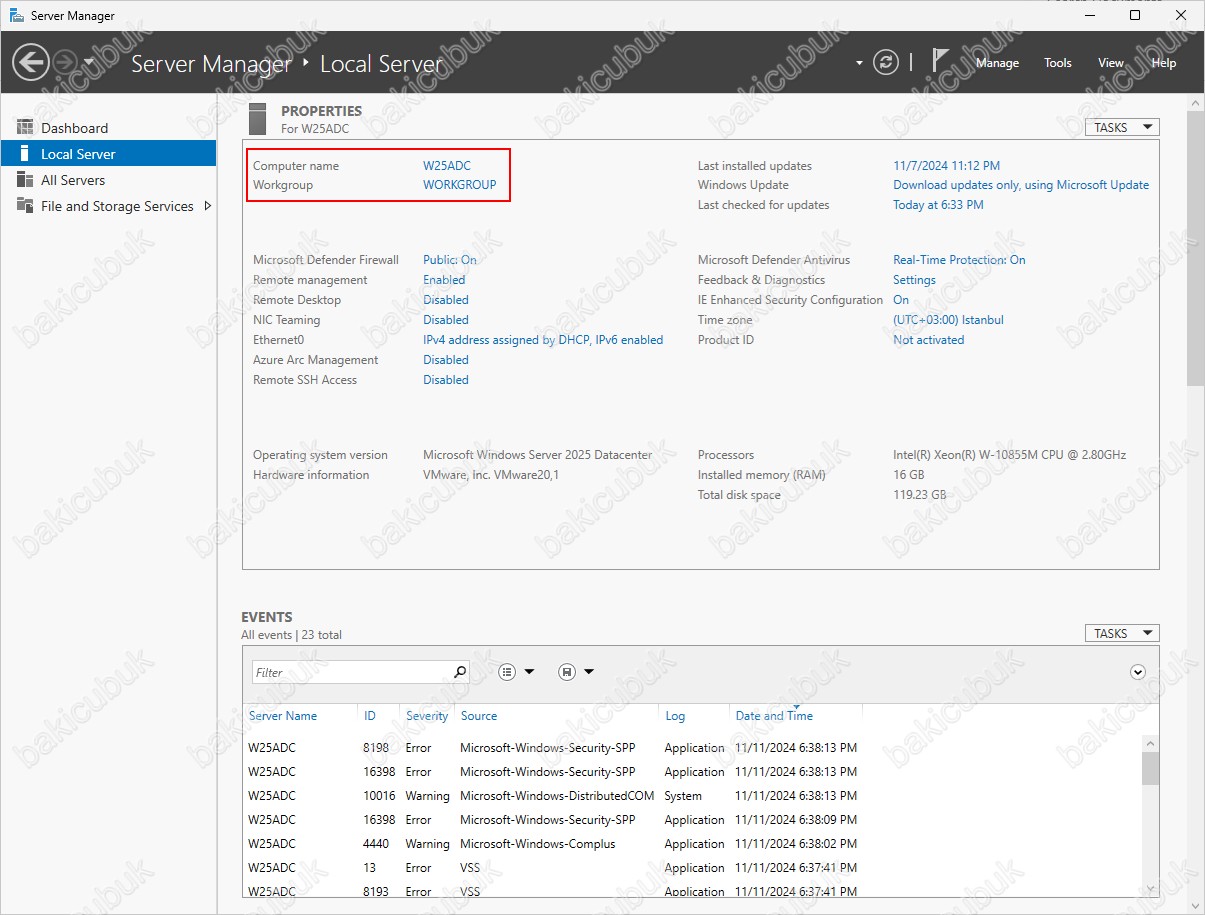Click the Forward navigation arrow

(64, 63)
